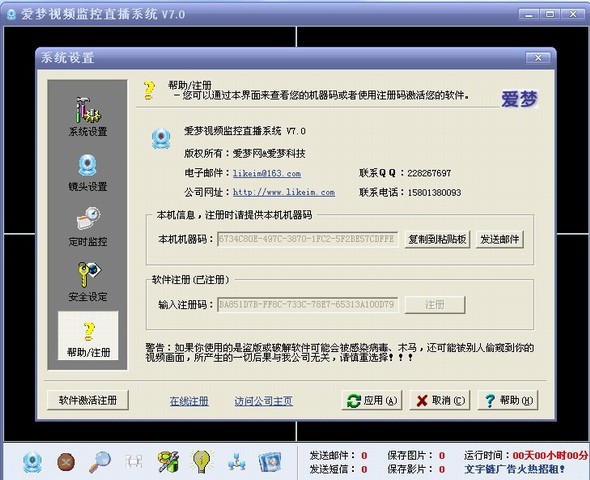Click the light bulb icon in the toolbar
Image resolution: width=590 pixels, height=480 pixels.
click(202, 461)
